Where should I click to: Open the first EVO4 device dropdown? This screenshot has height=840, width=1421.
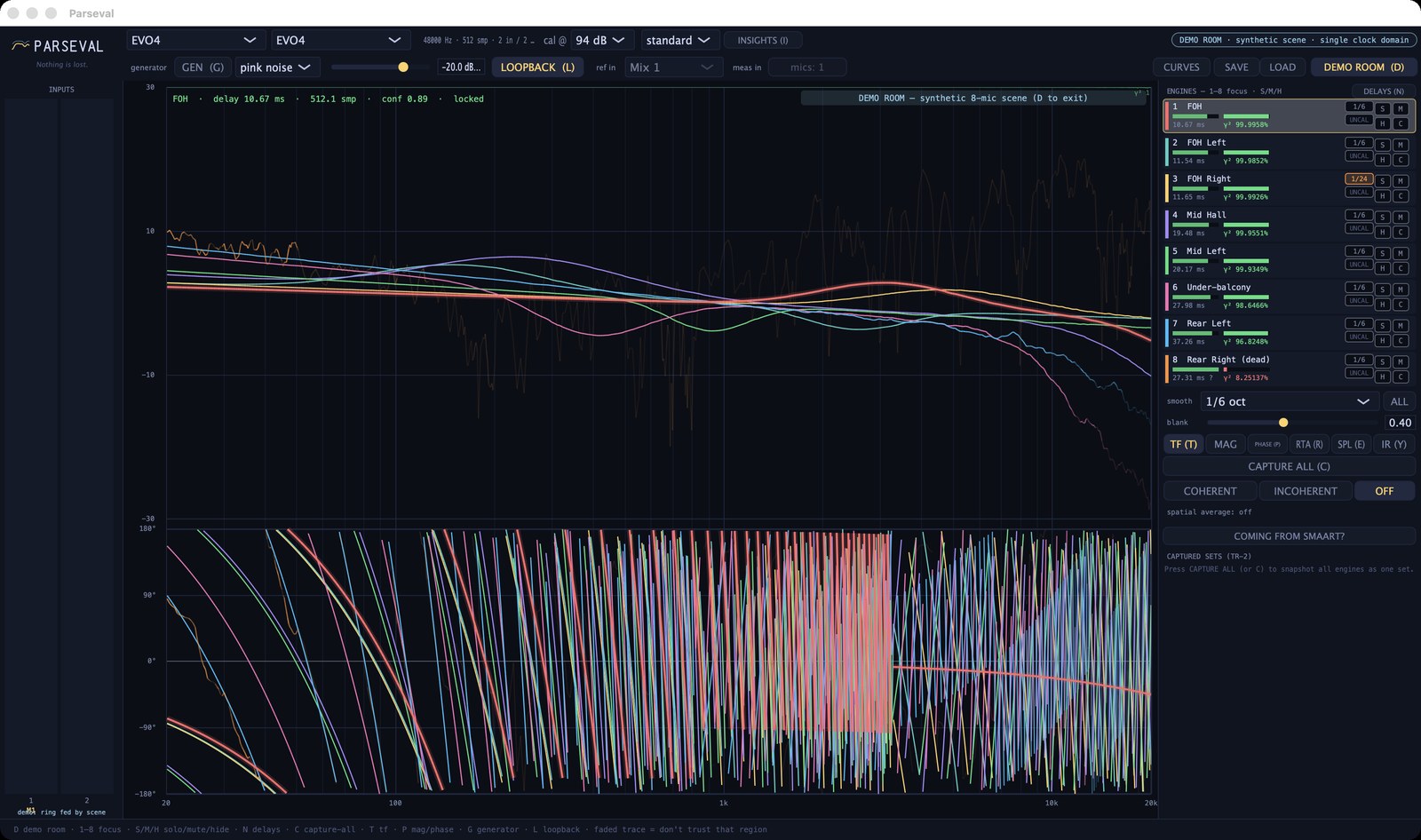pyautogui.click(x=195, y=40)
